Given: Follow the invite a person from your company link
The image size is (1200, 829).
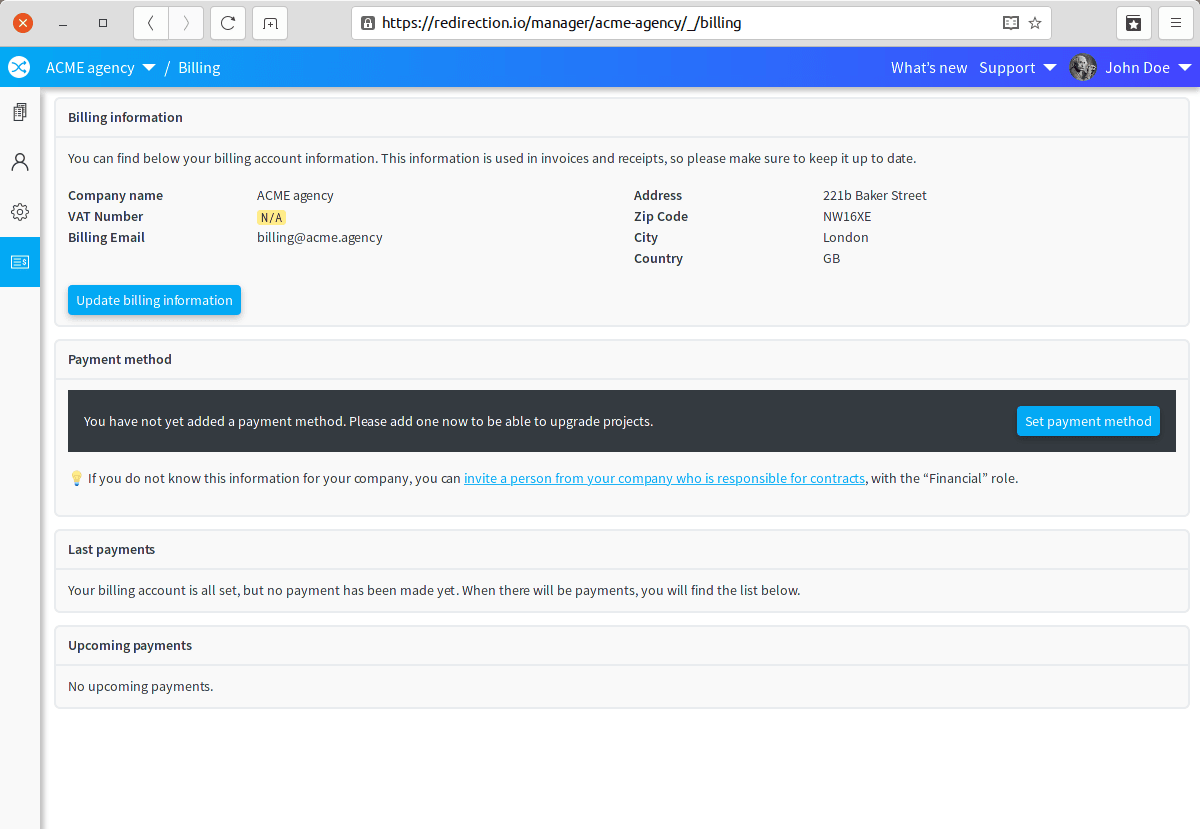Looking at the screenshot, I should [x=664, y=478].
